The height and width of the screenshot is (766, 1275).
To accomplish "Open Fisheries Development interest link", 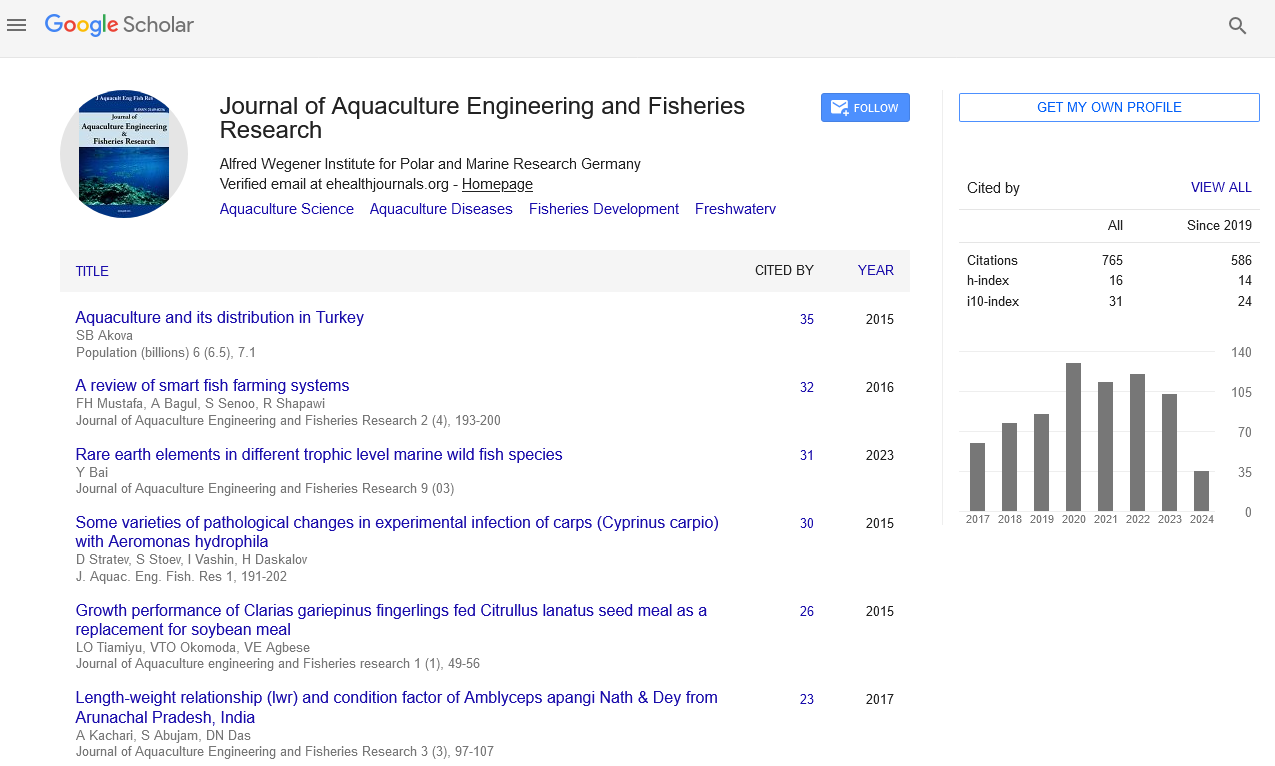I will pos(604,209).
